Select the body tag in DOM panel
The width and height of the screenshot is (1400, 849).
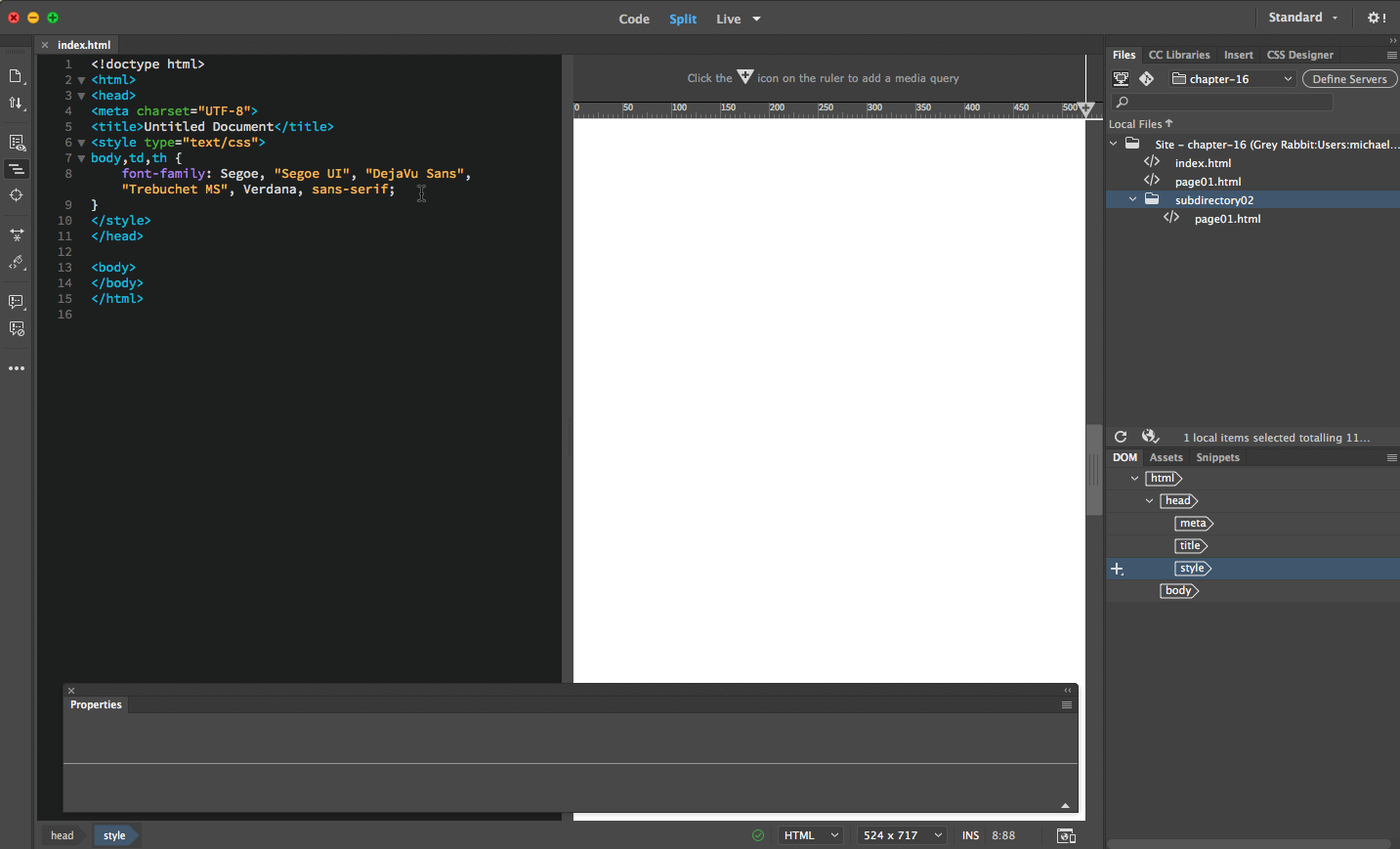pyautogui.click(x=1178, y=590)
